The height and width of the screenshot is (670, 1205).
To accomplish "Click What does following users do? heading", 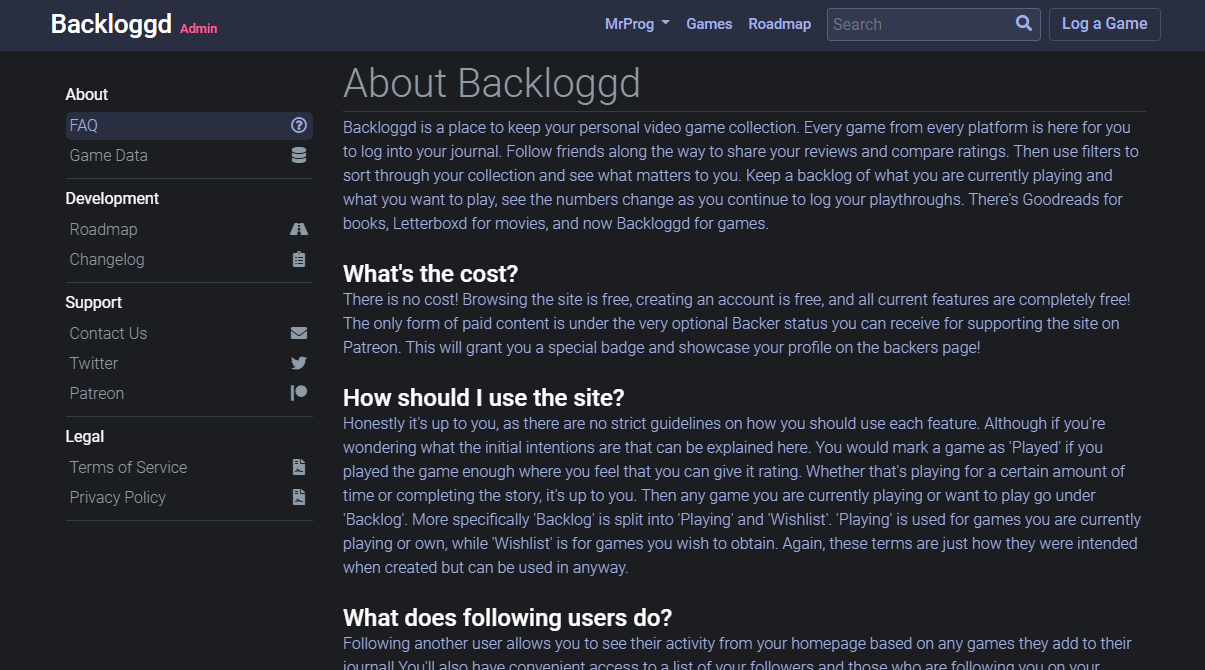I will point(507,617).
